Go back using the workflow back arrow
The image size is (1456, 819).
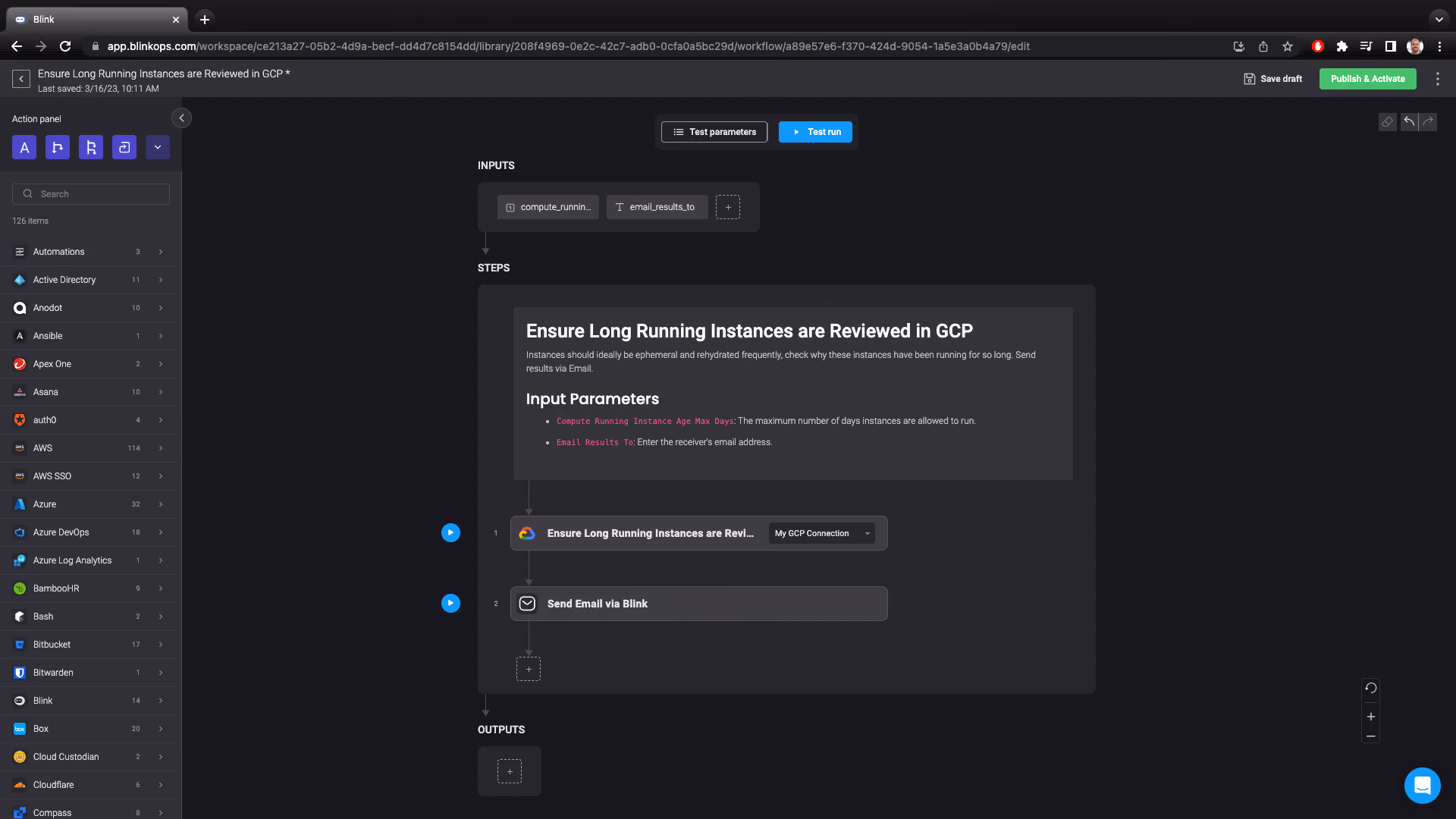pos(21,79)
